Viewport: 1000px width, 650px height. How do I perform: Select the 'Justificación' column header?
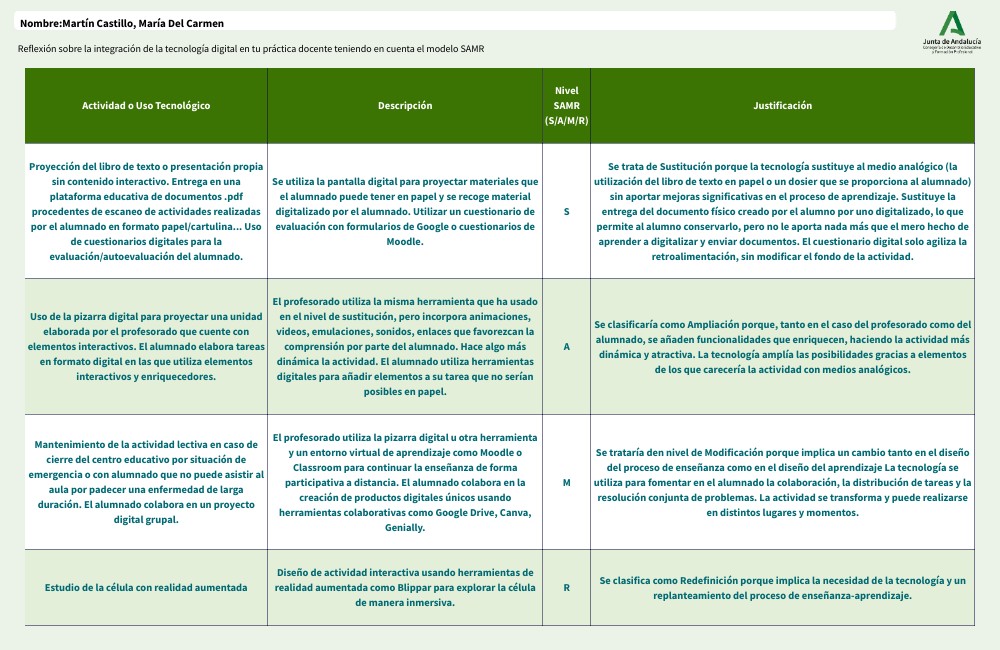point(782,106)
